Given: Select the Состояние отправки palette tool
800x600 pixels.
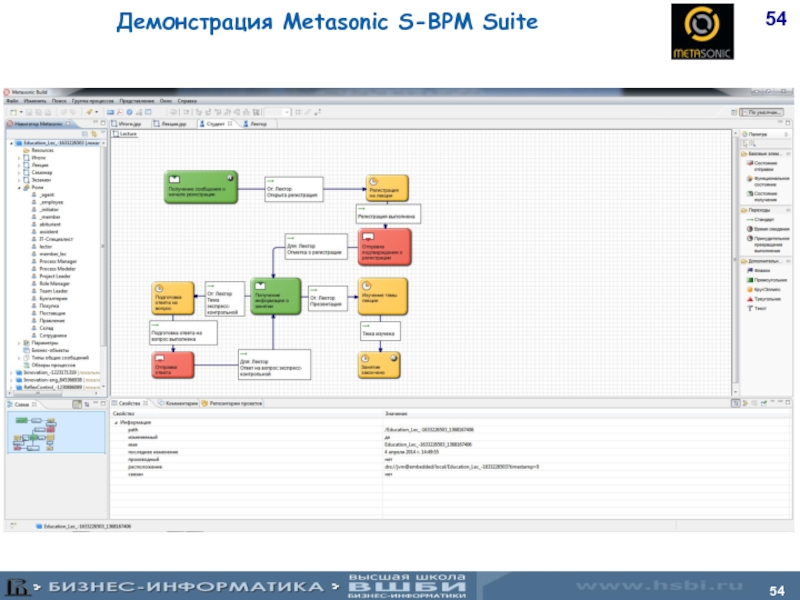Looking at the screenshot, I should (x=763, y=164).
